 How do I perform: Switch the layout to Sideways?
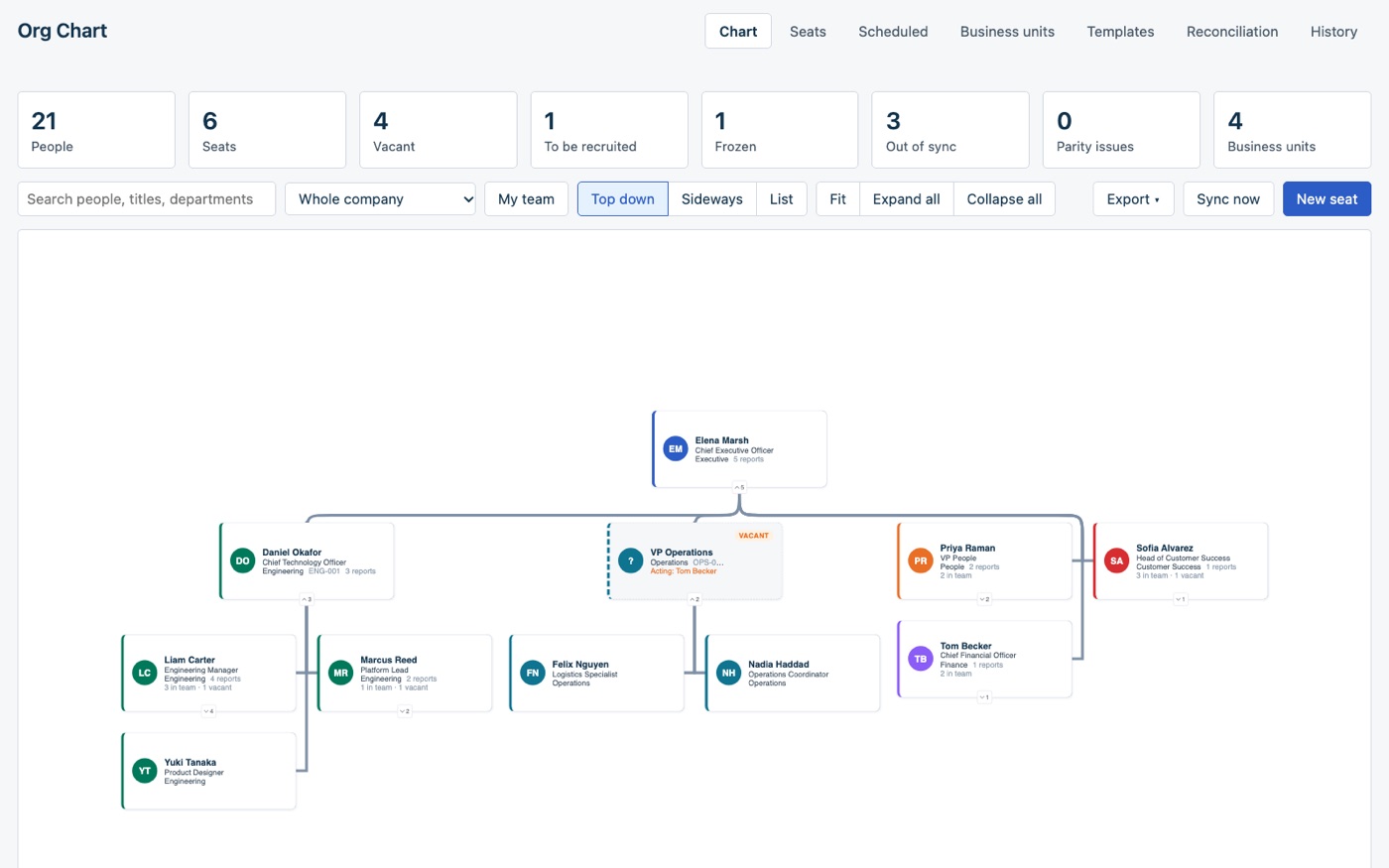point(712,198)
